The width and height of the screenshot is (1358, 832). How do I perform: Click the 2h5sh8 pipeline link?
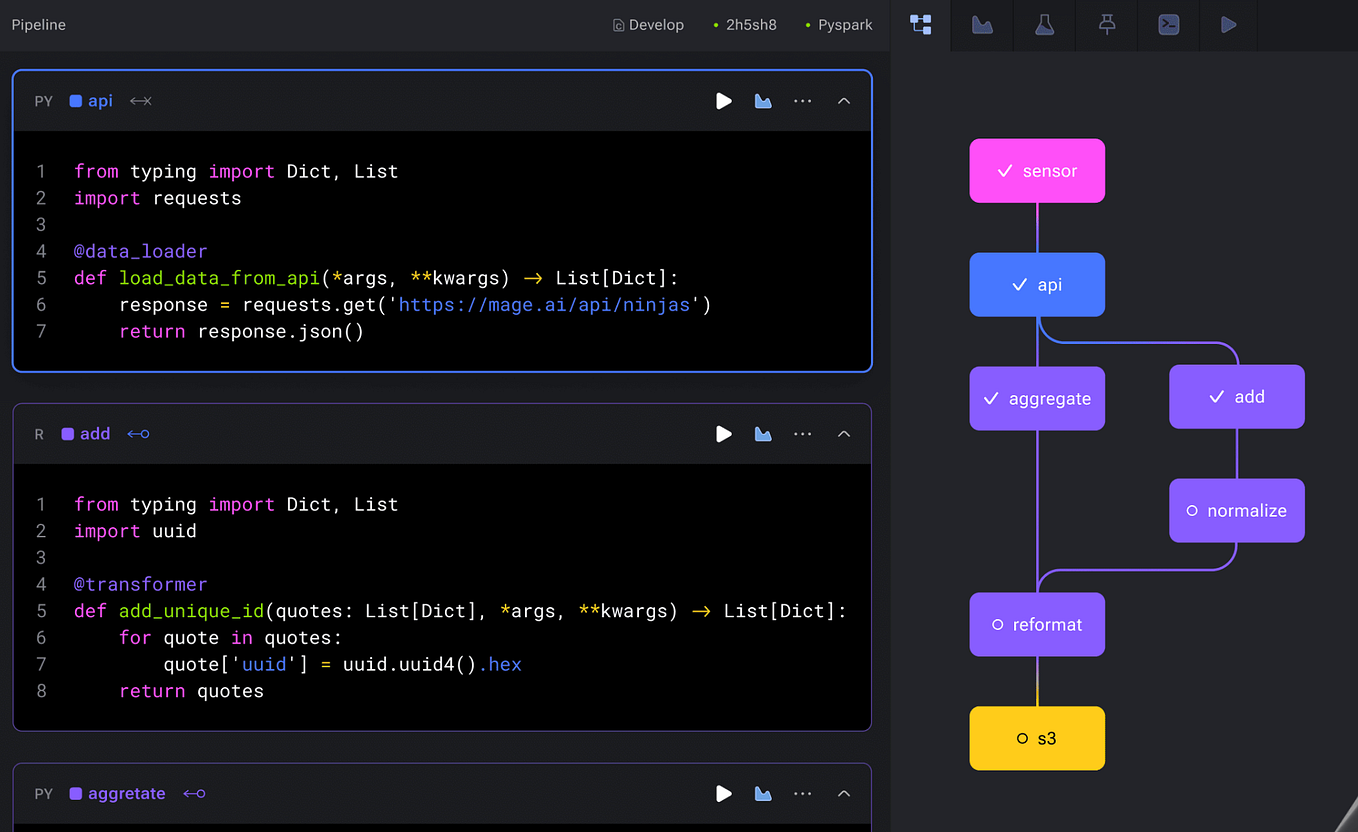(x=751, y=24)
